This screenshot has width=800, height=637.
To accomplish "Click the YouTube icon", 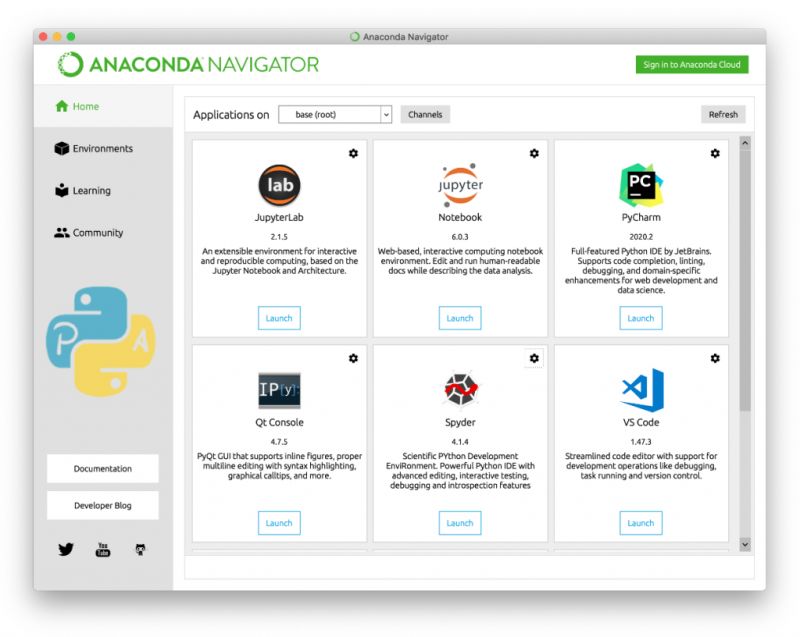I will pyautogui.click(x=103, y=548).
